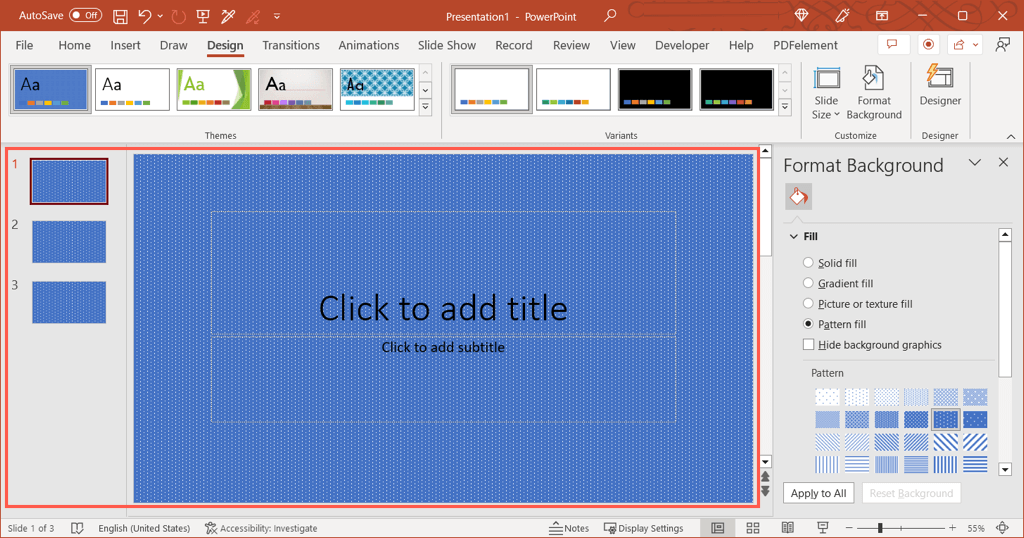Select slide 2 thumbnail
The image size is (1024, 538).
69,242
